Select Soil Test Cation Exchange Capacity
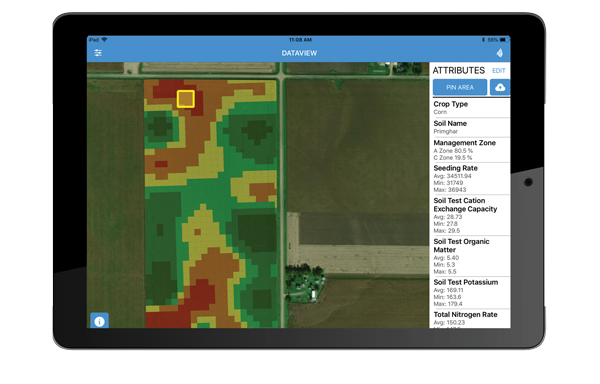Viewport: 600px width, 384px height. click(471, 215)
